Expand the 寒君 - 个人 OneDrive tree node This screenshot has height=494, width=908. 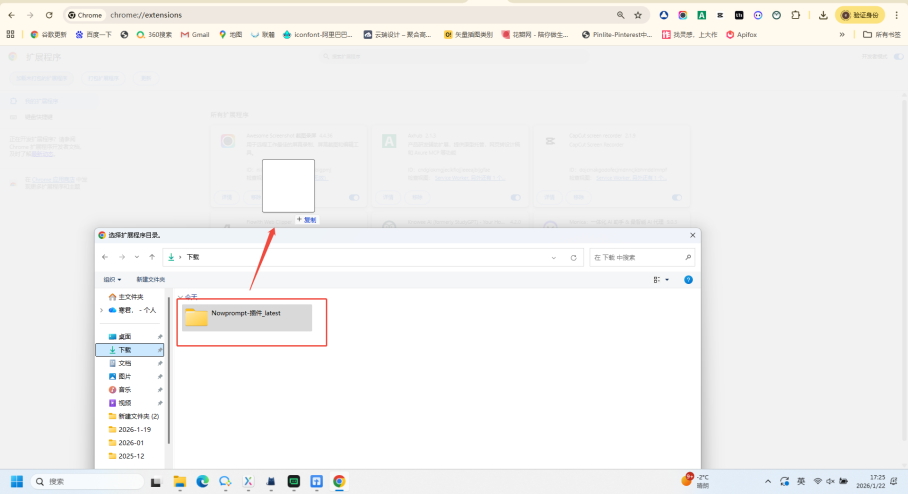click(x=102, y=310)
